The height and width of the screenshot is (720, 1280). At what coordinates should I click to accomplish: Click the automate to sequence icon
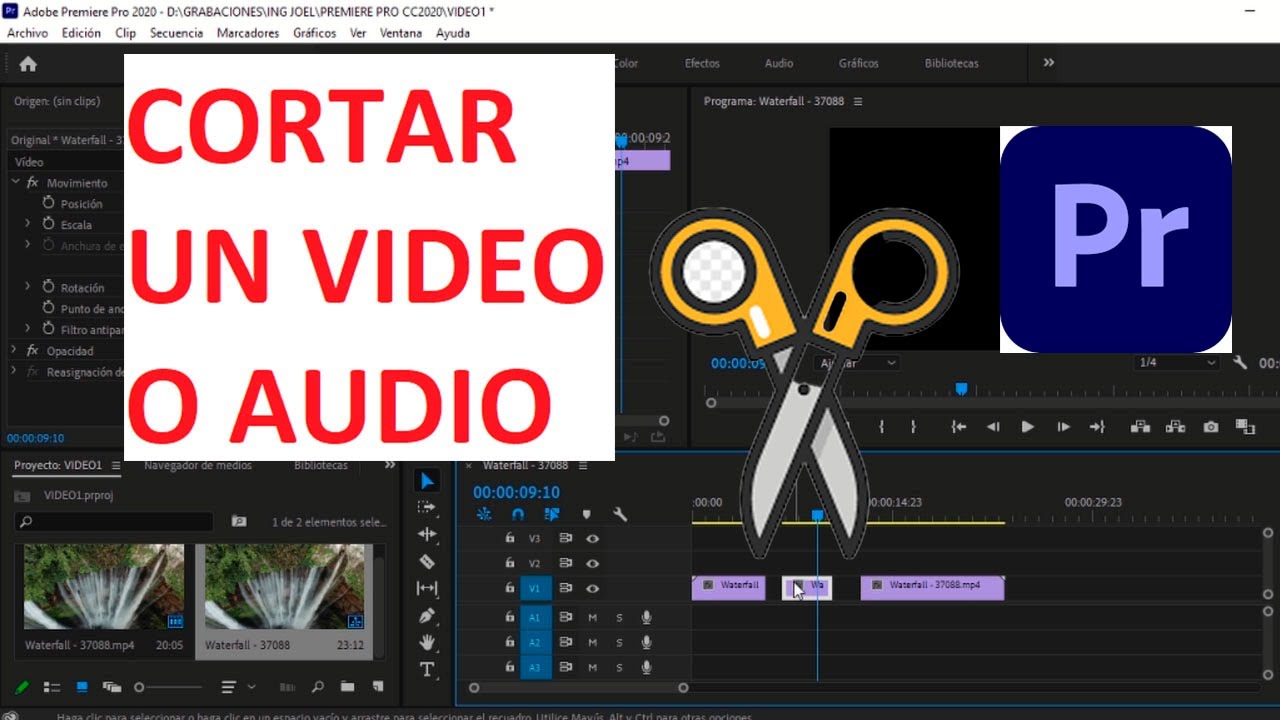pyautogui.click(x=288, y=687)
